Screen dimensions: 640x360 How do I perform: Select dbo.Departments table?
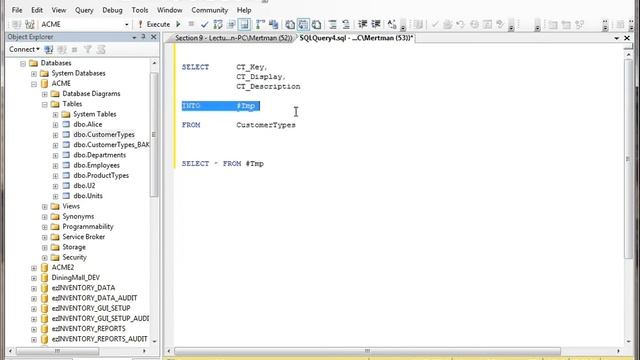[100, 155]
